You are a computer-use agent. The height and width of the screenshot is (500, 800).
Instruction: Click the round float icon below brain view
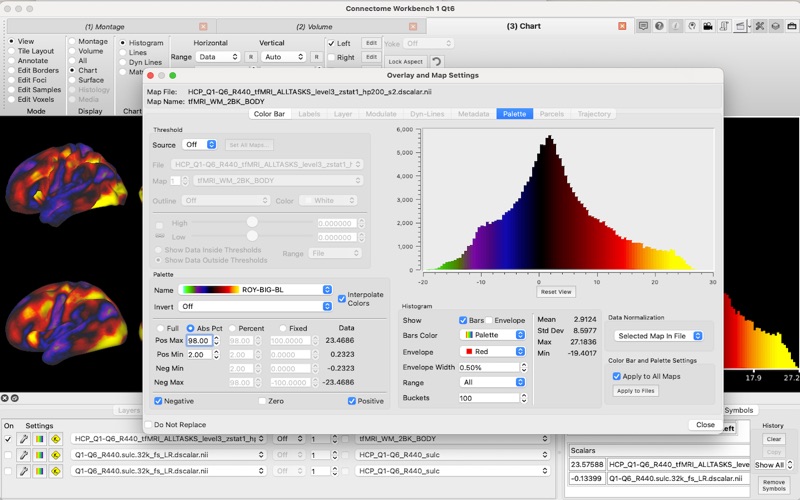coord(15,398)
